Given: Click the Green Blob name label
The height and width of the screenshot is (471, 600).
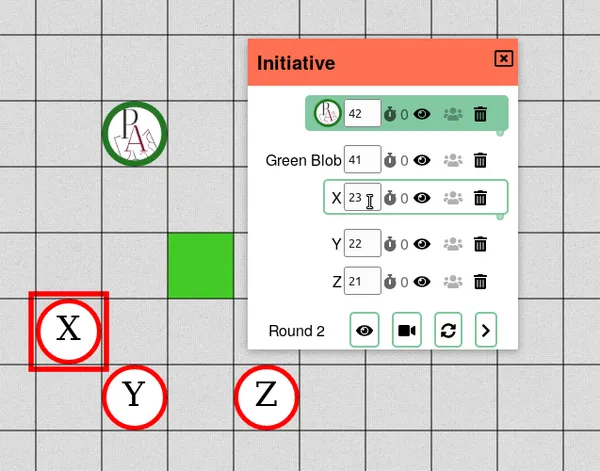Looking at the screenshot, I should pyautogui.click(x=303, y=160).
